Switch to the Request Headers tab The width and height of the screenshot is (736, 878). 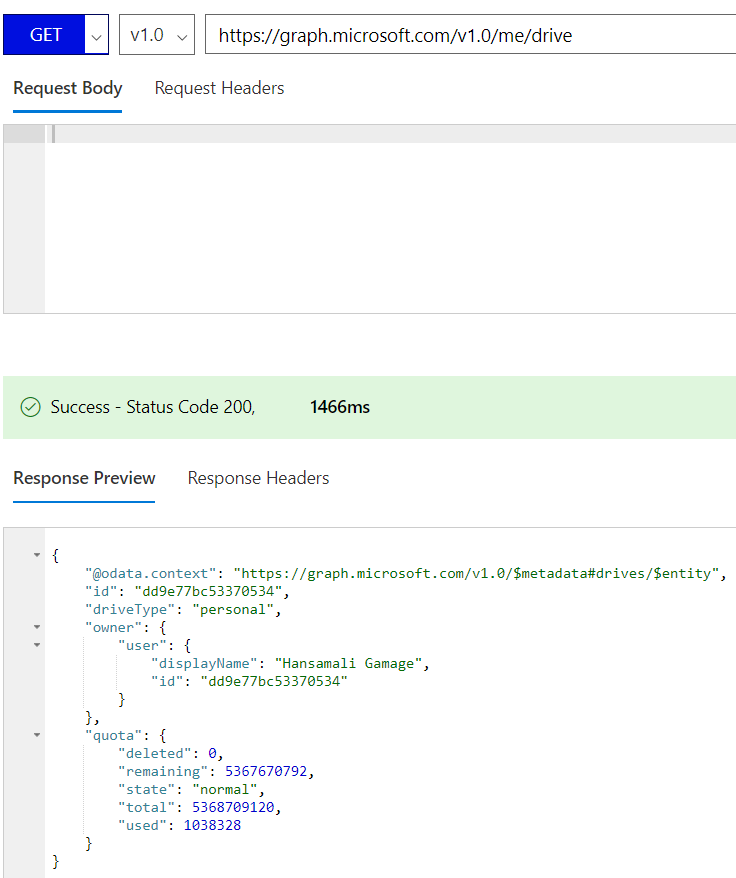click(x=220, y=88)
